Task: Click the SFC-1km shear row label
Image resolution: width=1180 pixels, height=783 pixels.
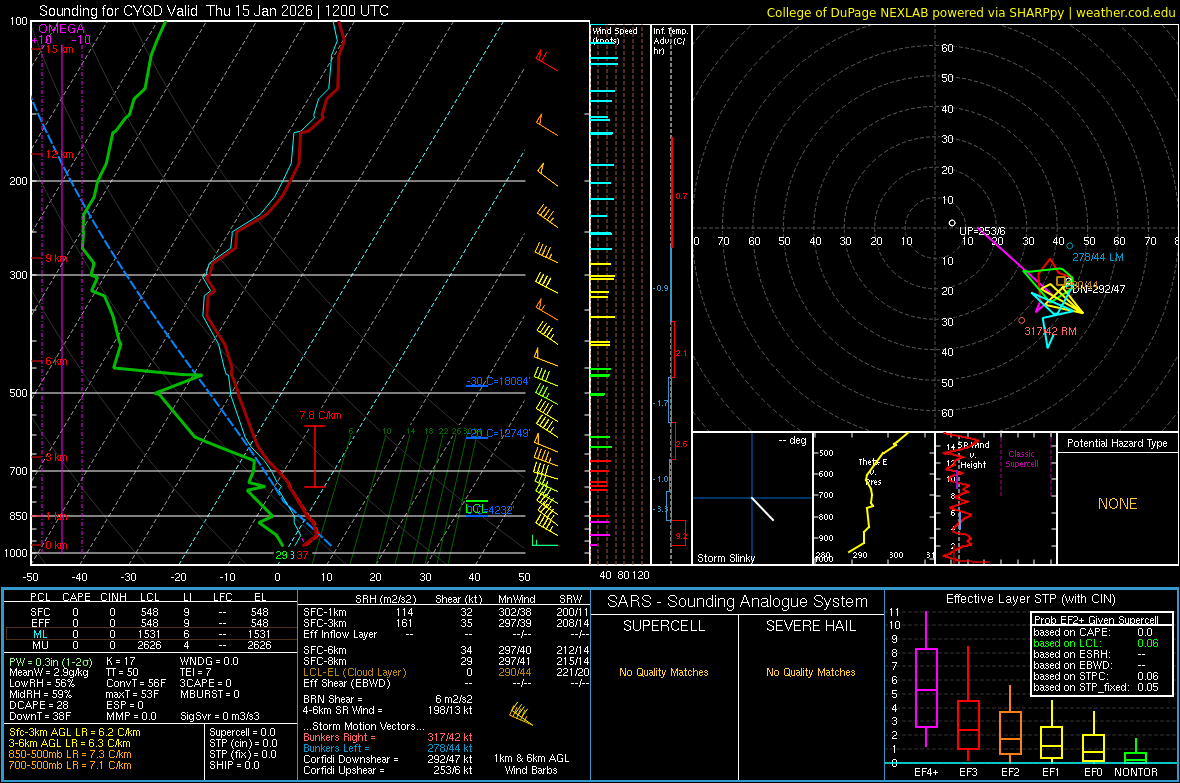Action: click(325, 612)
